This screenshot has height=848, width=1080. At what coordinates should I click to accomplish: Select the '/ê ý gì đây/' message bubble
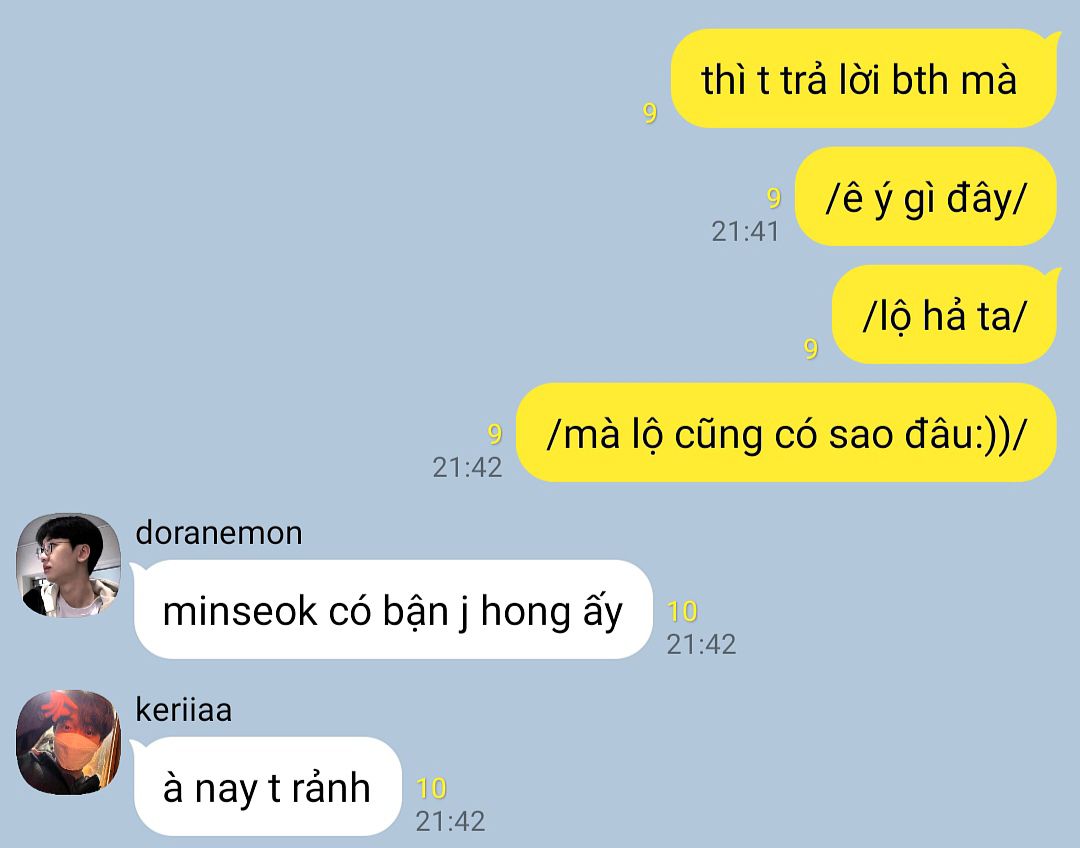tap(926, 197)
